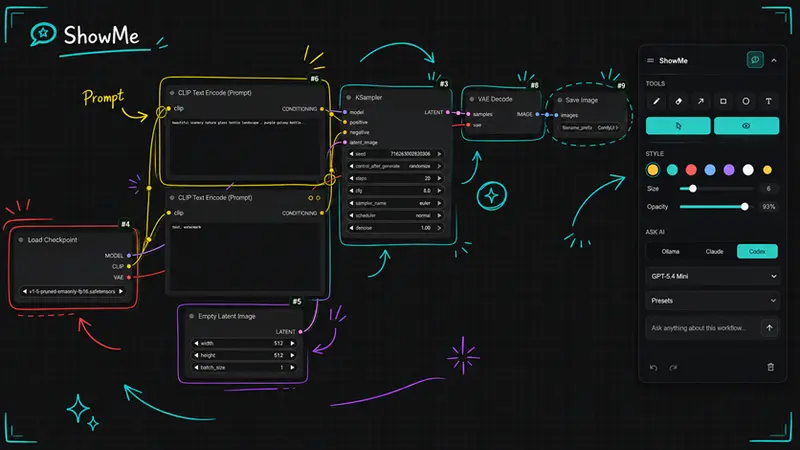Pick the white color swatch
The height and width of the screenshot is (450, 800).
(748, 170)
